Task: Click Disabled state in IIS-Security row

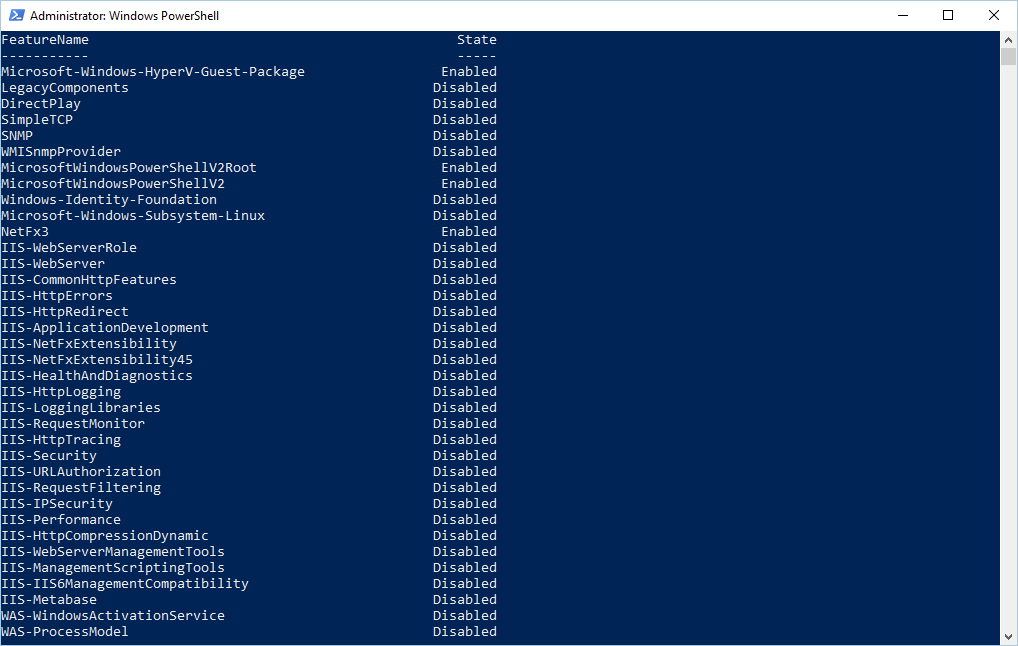Action: point(465,456)
